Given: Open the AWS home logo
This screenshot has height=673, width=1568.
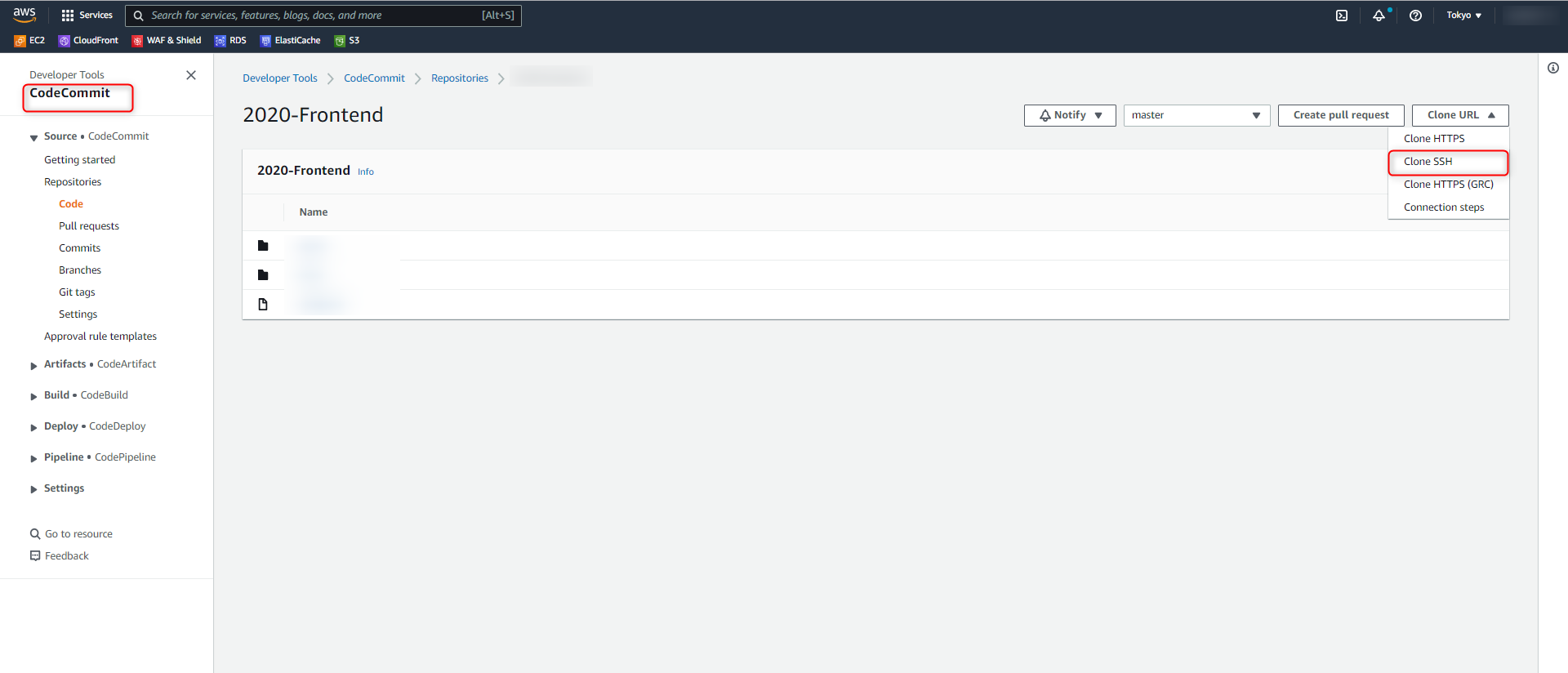Looking at the screenshot, I should click(x=24, y=15).
